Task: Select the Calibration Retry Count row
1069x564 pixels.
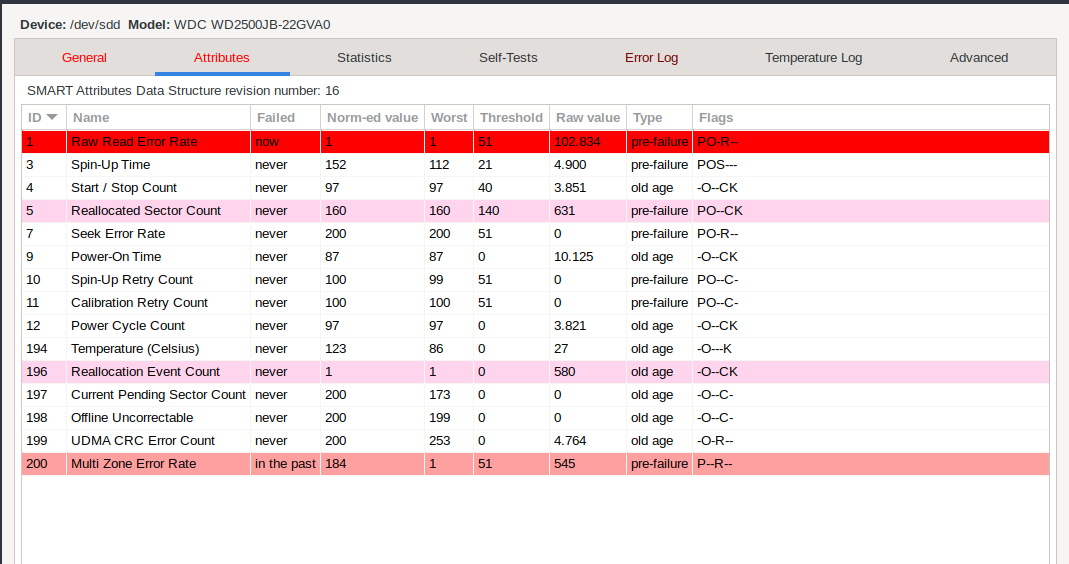Action: (x=535, y=303)
